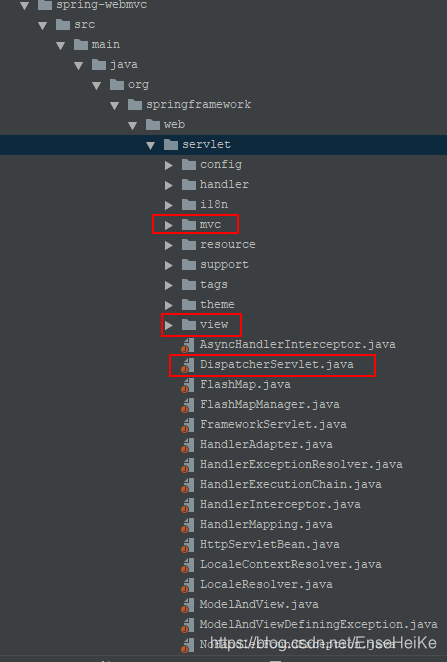Screen dimensions: 447x662
Task: Click the HandlerExceptionResolver.java file icon
Action: 188,465
